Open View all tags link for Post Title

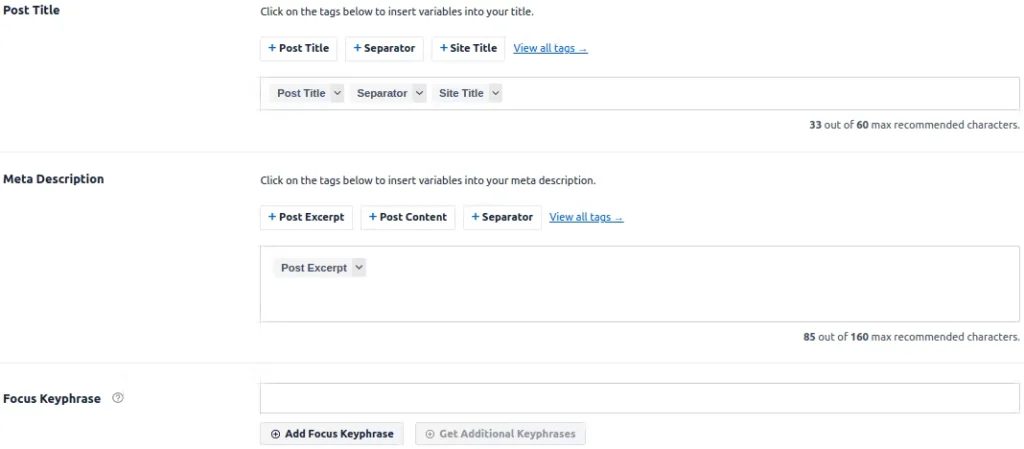(550, 48)
